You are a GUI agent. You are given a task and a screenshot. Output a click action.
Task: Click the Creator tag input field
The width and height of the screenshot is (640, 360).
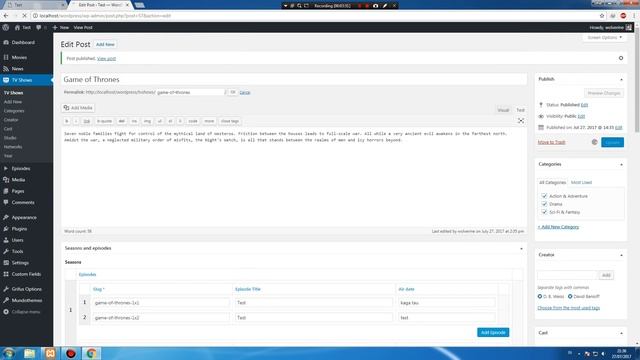[x=567, y=275]
